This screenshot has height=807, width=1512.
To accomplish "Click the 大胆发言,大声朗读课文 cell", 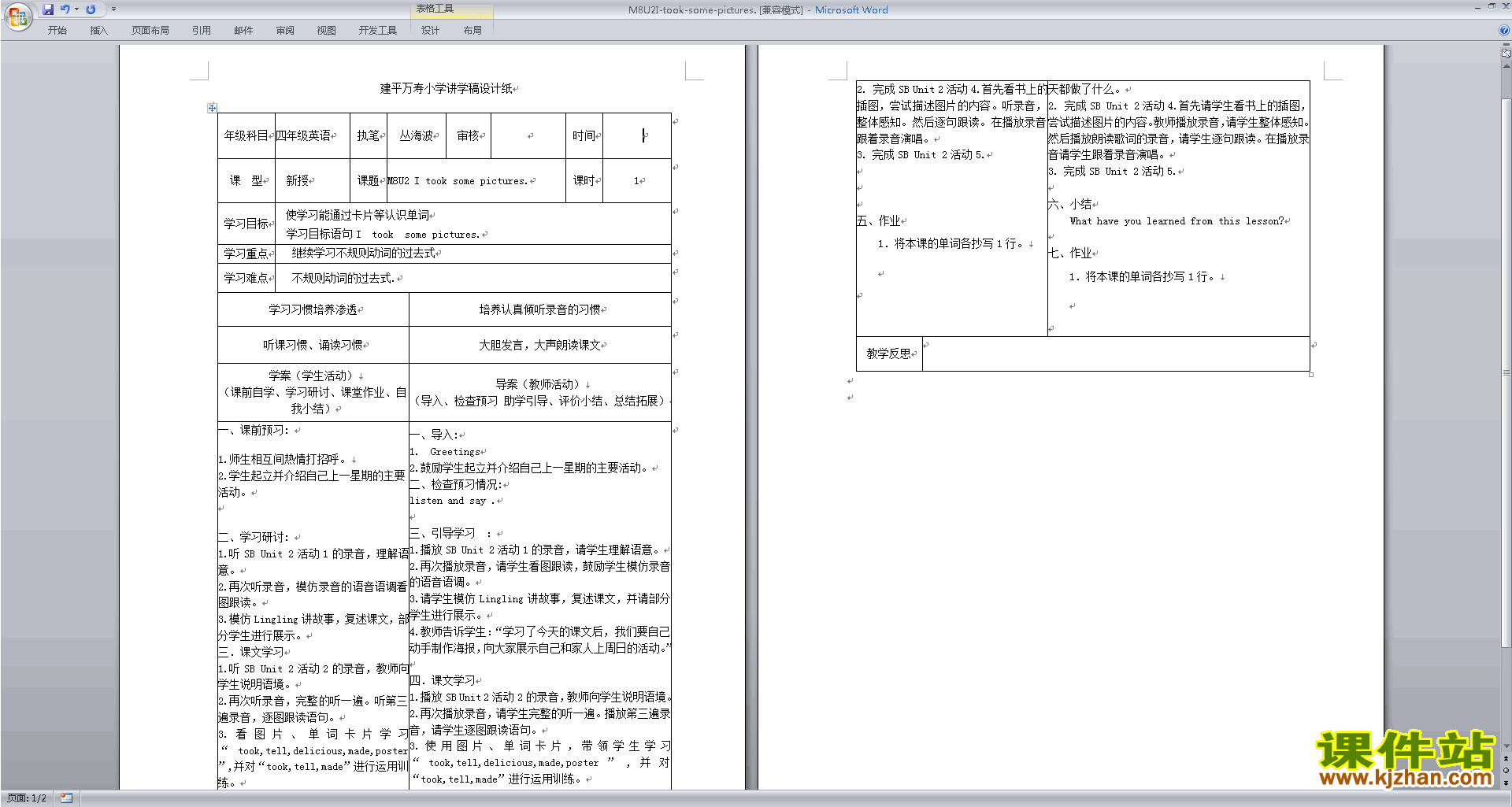I will click(540, 345).
